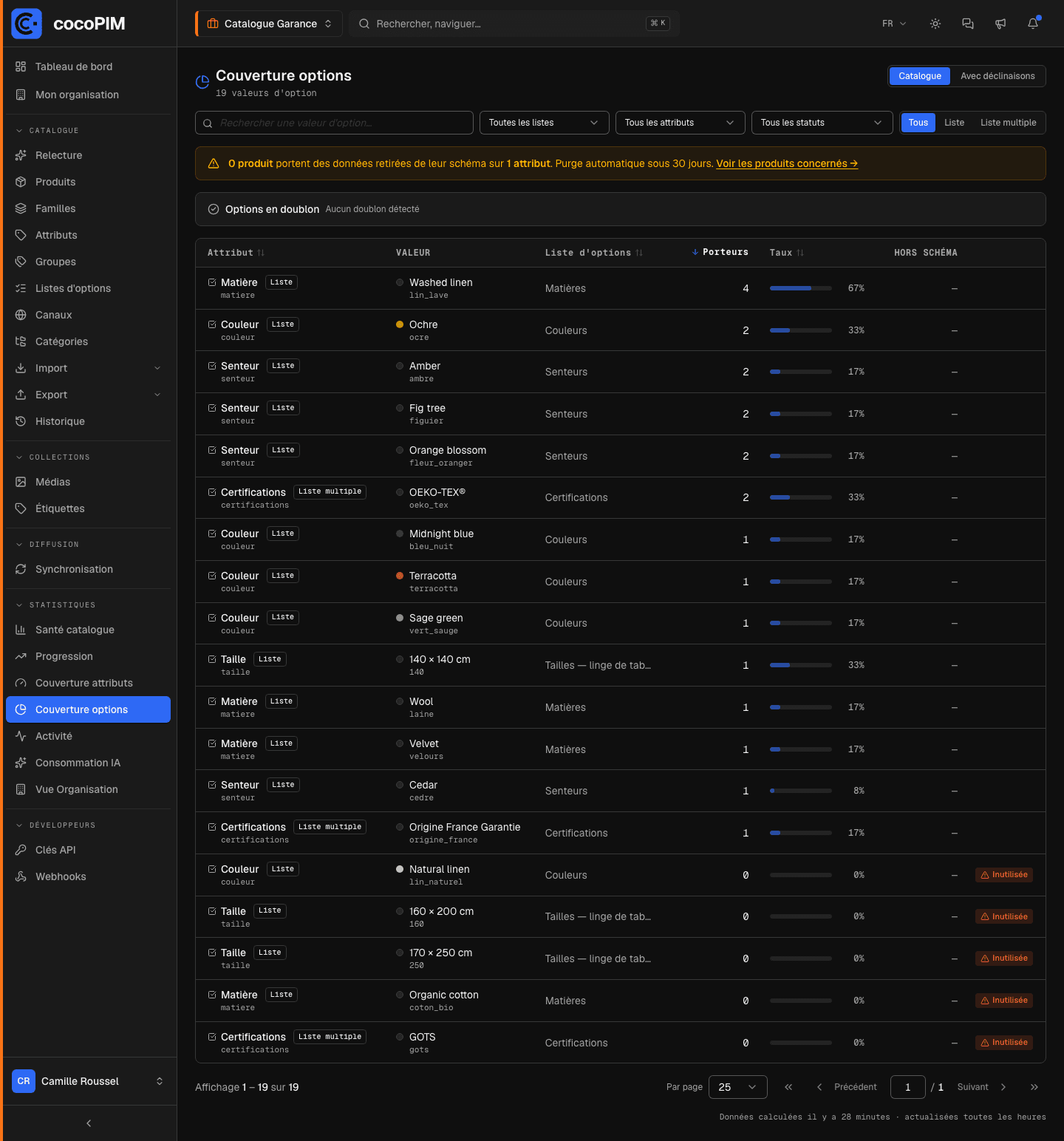Open Synchronisation in the sidebar
Viewport: 1064px width, 1141px height.
[x=88, y=569]
